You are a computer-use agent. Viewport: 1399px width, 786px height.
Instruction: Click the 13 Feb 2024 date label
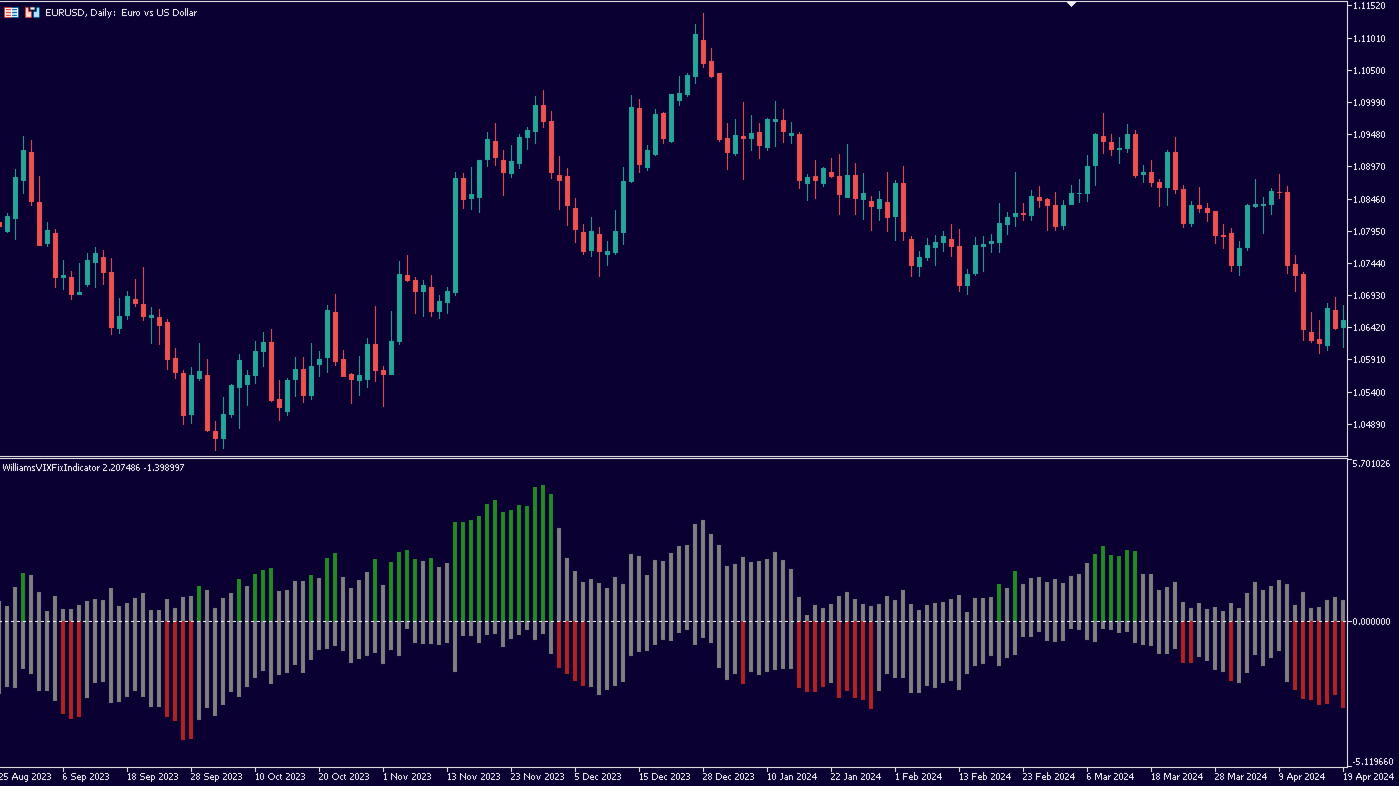[x=984, y=776]
